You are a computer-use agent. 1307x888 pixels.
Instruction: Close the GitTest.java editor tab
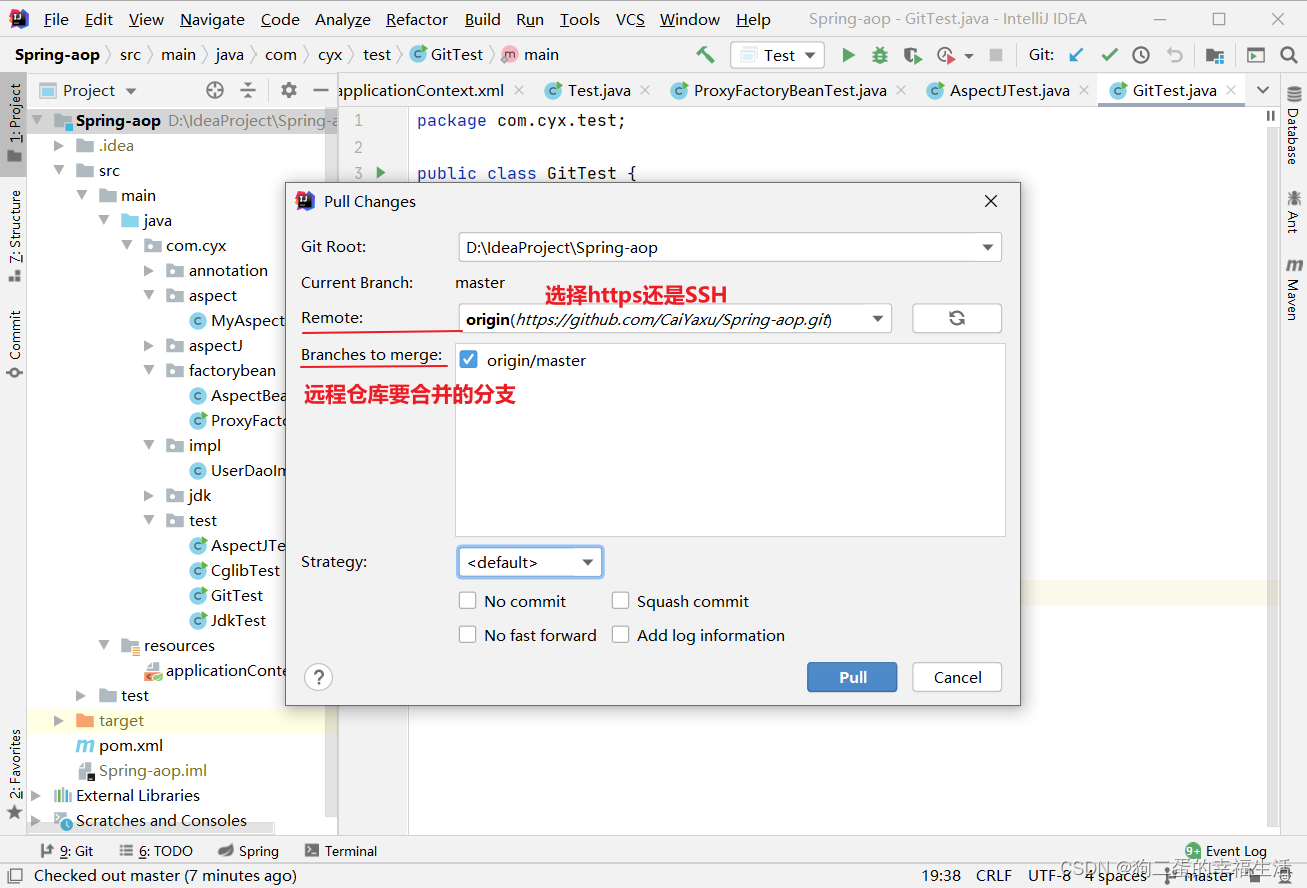tap(1231, 90)
